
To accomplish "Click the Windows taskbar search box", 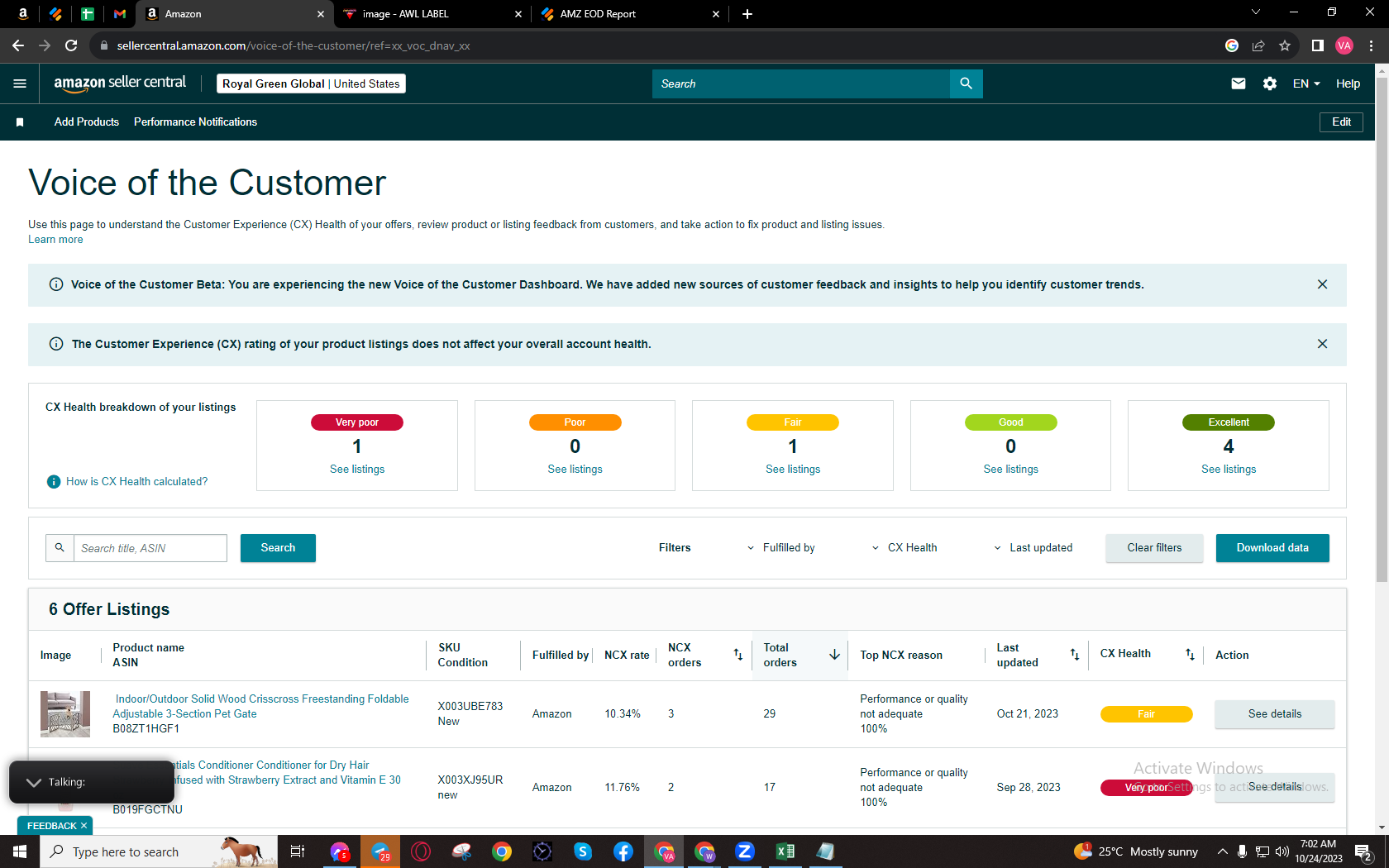I will point(158,851).
